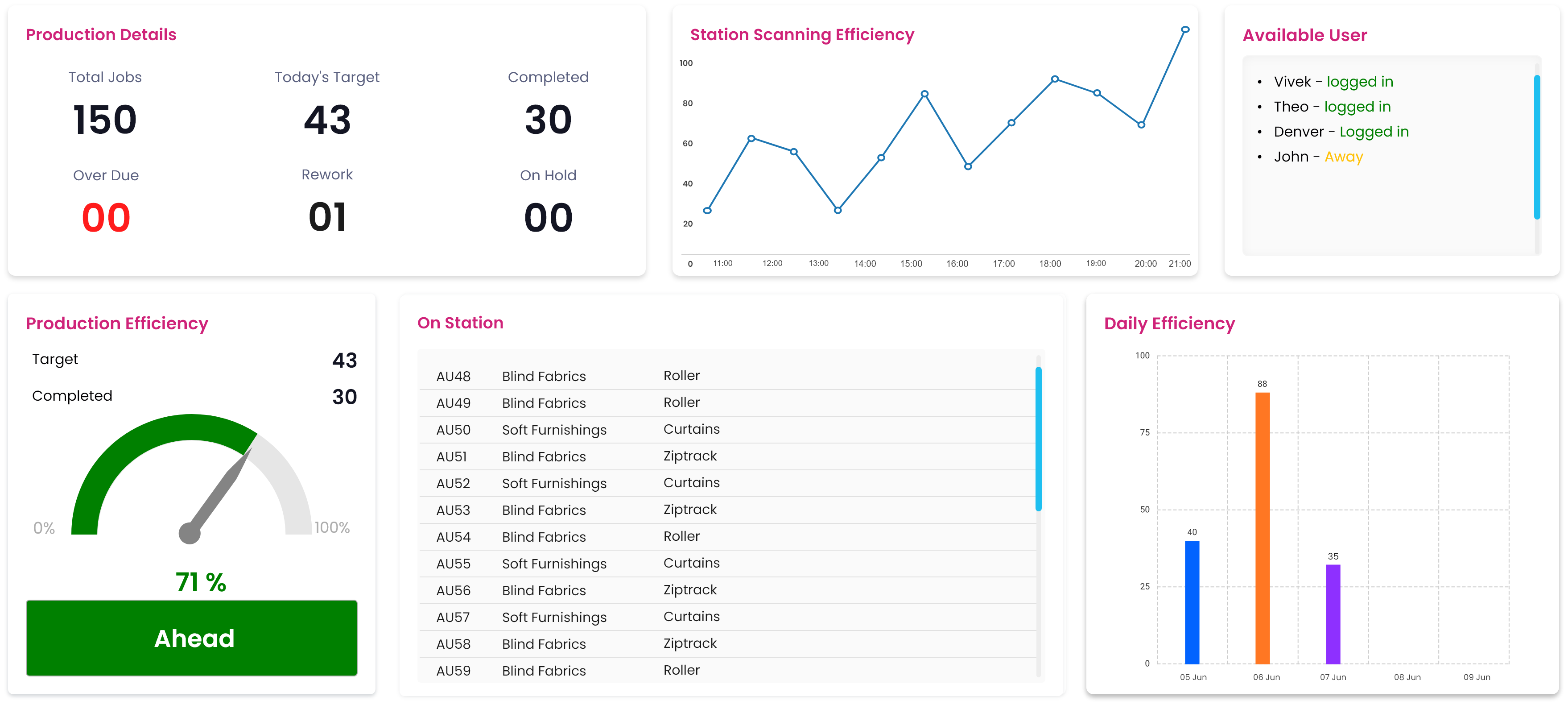Click the 13:00 lowest data point marker
Image resolution: width=1568 pixels, height=705 pixels.
point(838,210)
